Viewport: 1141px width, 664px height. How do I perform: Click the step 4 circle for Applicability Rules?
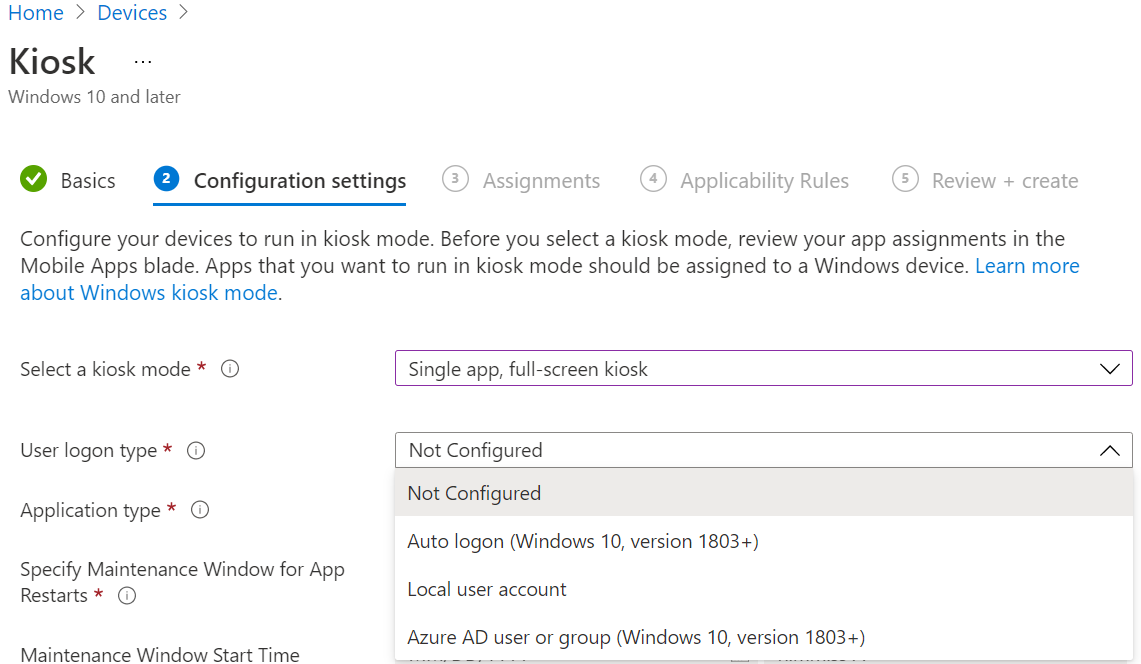(x=653, y=180)
